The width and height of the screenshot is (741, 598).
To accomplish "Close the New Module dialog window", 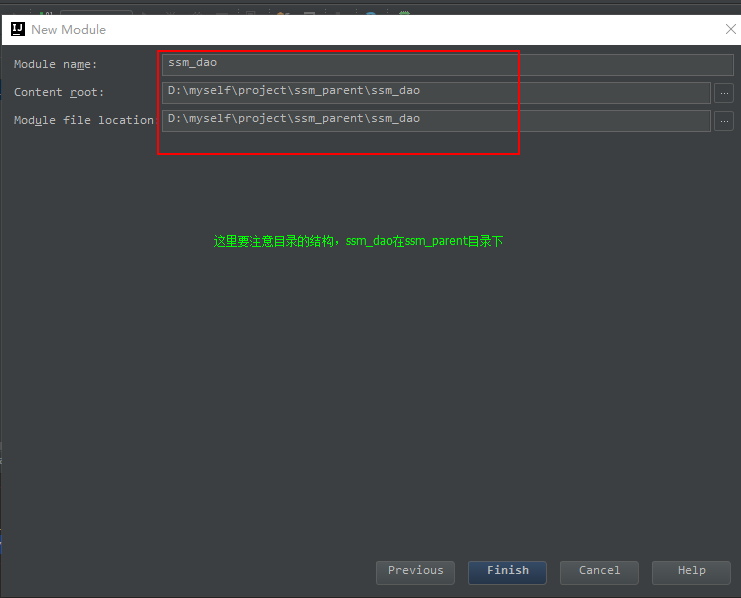I will (731, 29).
